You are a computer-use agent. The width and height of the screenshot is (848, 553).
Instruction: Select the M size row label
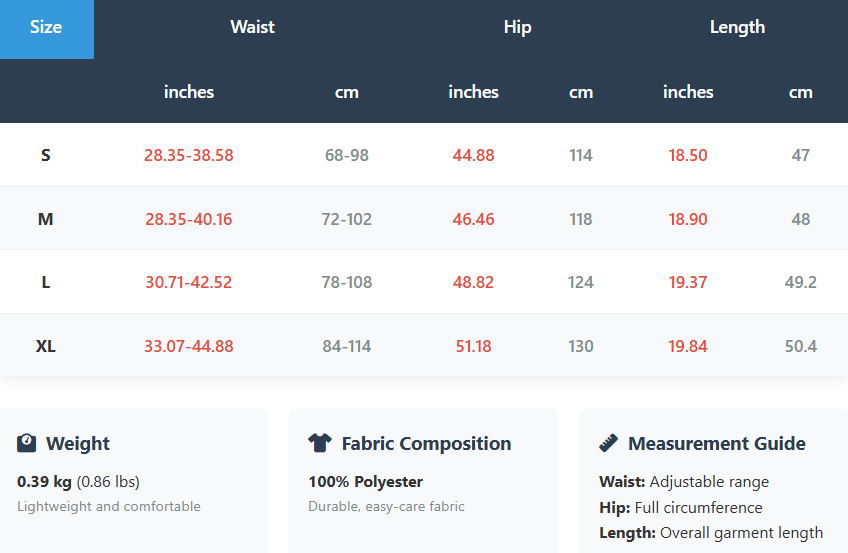tap(45, 219)
